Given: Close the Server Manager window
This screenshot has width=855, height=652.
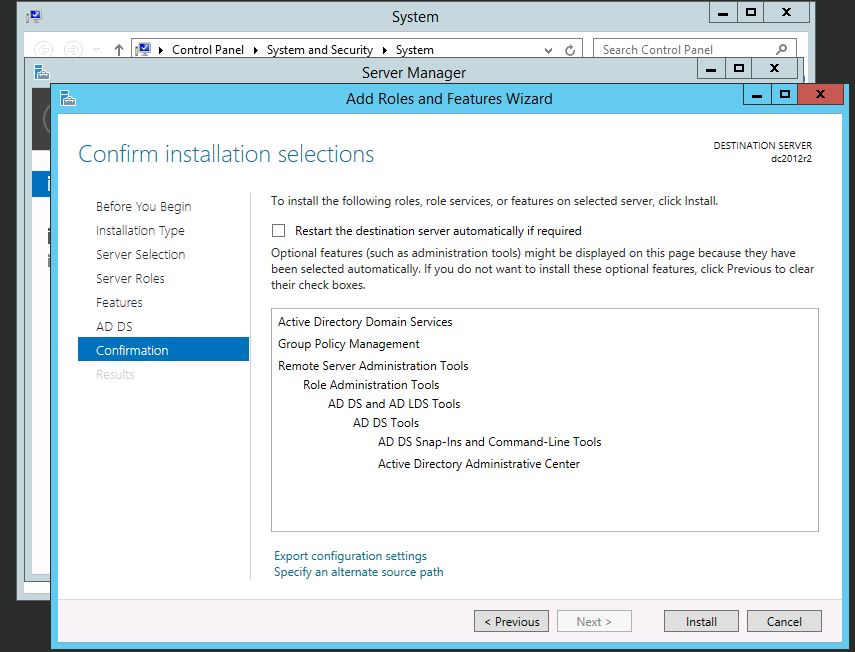Looking at the screenshot, I should tap(774, 69).
